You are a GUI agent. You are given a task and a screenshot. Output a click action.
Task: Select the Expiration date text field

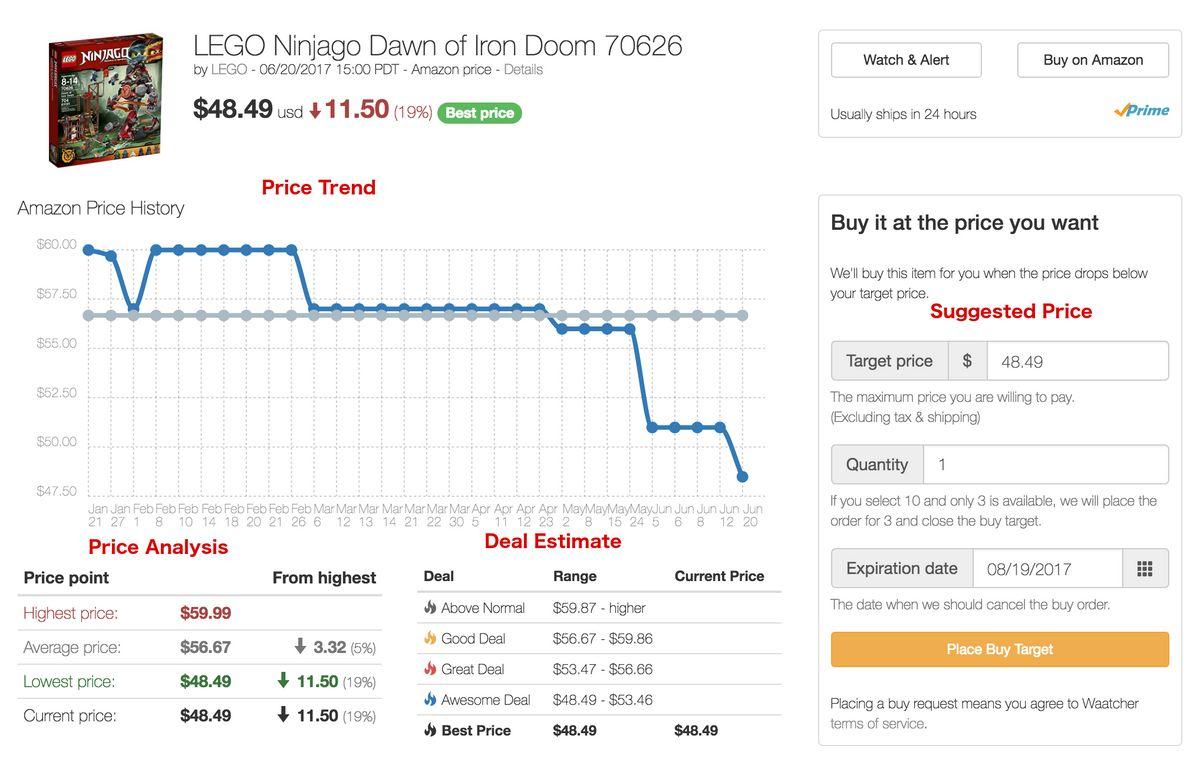click(1047, 569)
